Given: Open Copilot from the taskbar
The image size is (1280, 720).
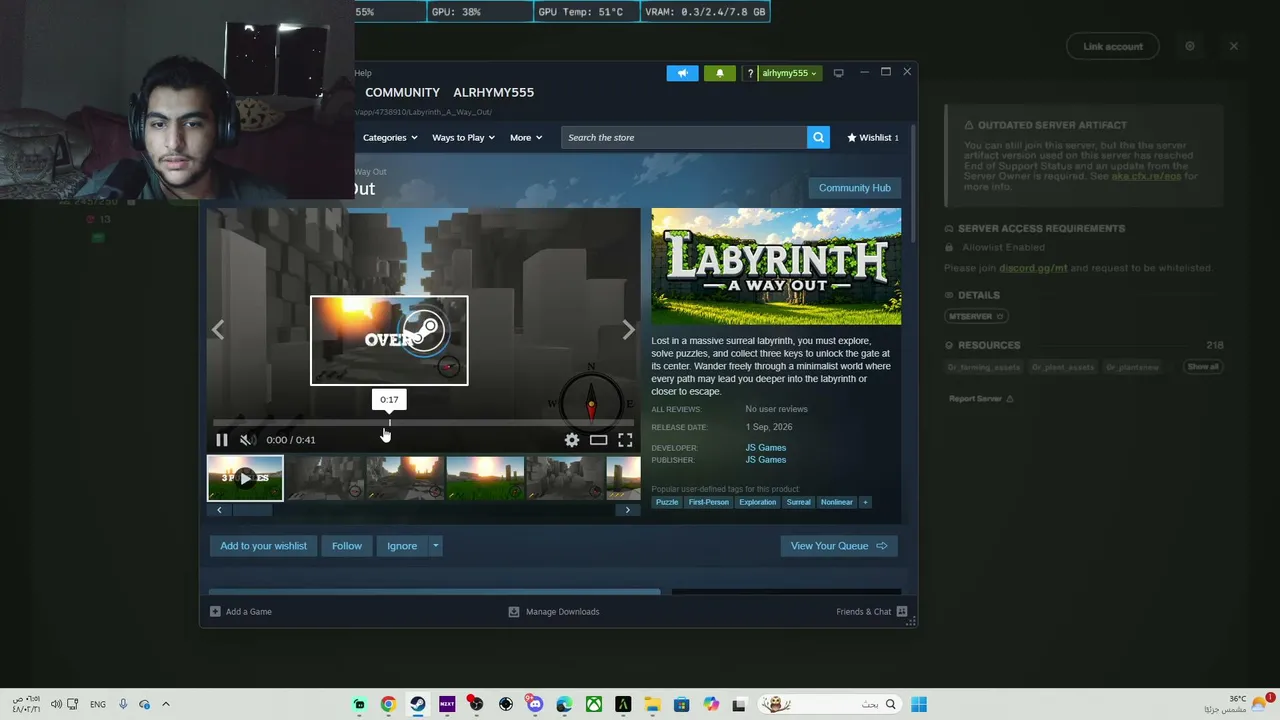Looking at the screenshot, I should click(711, 704).
